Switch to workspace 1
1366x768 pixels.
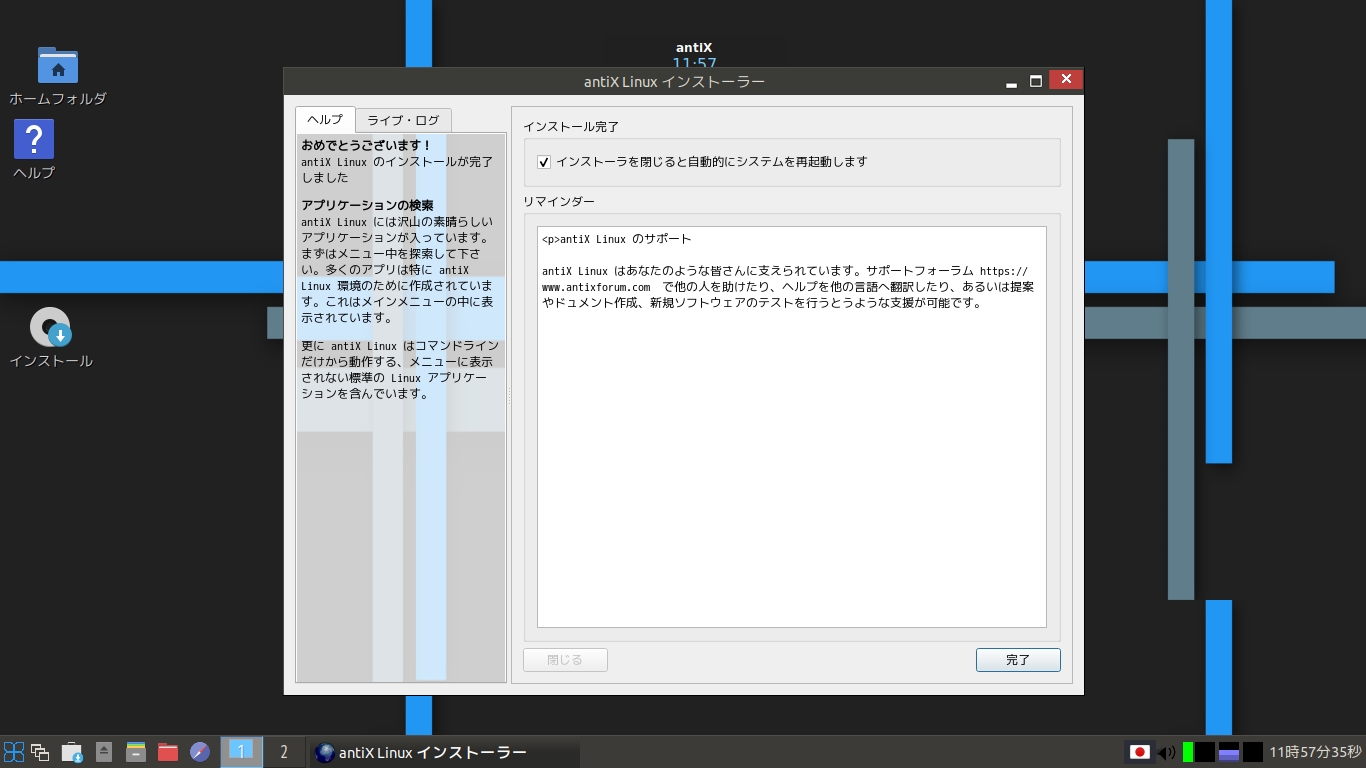(x=241, y=752)
